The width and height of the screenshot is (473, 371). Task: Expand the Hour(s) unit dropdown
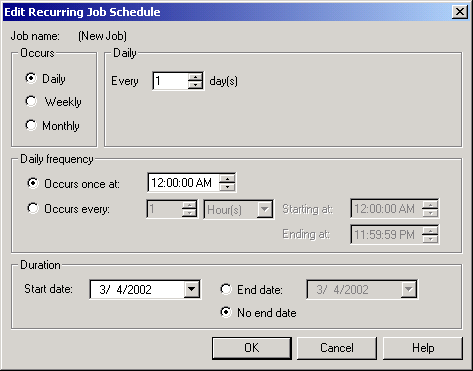click(x=265, y=209)
